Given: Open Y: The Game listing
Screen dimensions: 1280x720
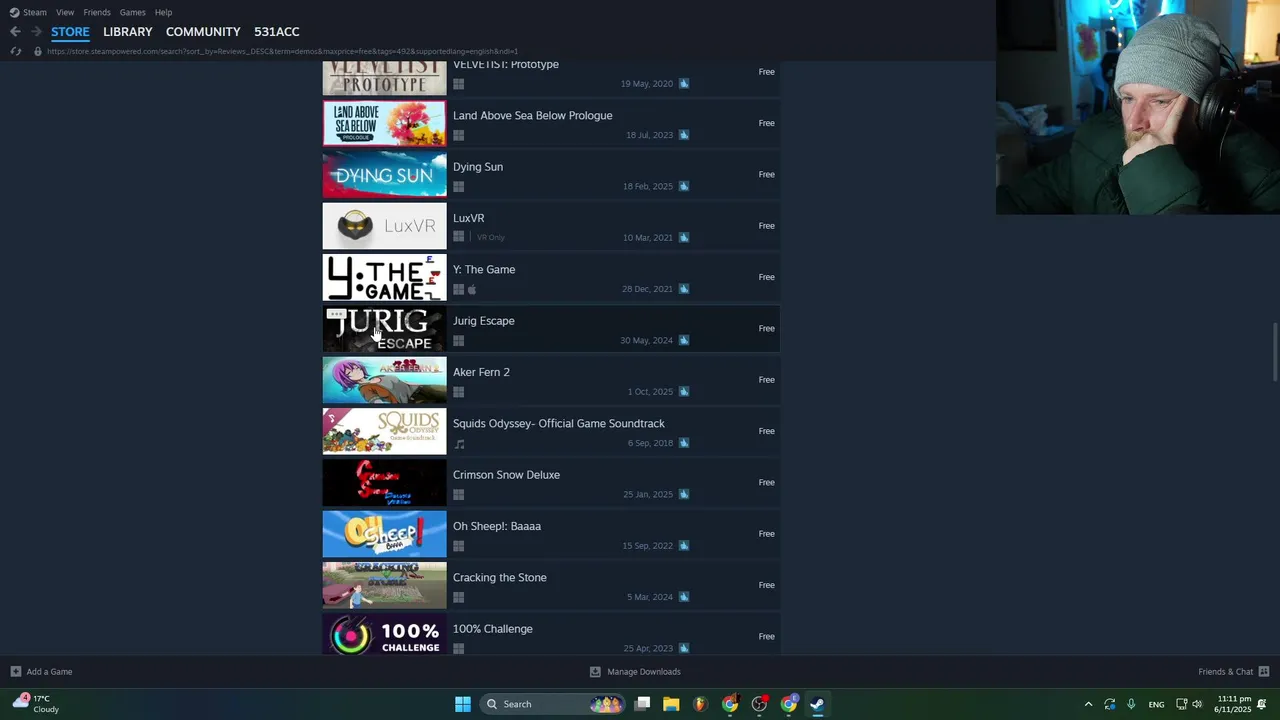Looking at the screenshot, I should (x=551, y=277).
